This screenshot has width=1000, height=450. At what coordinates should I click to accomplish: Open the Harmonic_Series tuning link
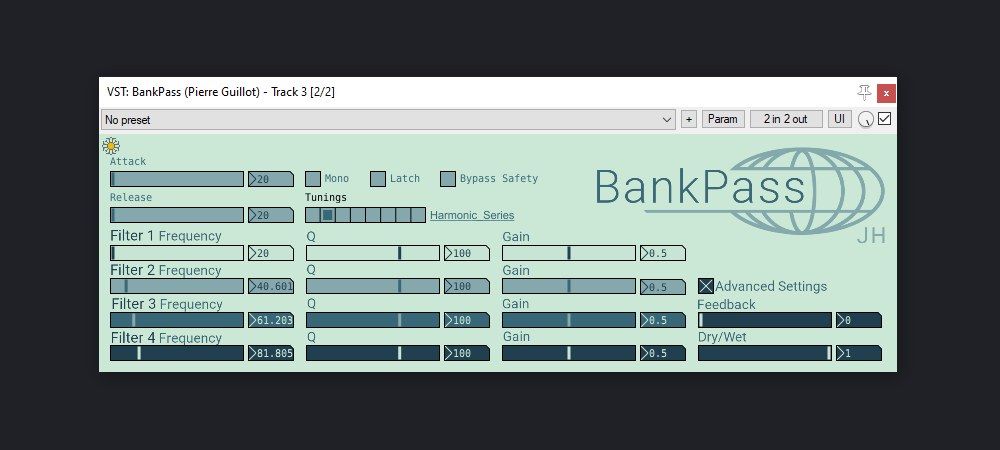[x=472, y=215]
